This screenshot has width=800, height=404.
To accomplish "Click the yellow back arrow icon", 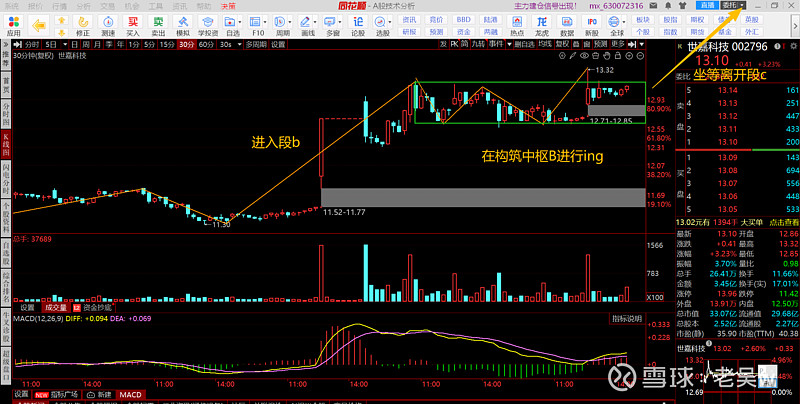I will pyautogui.click(x=39, y=24).
